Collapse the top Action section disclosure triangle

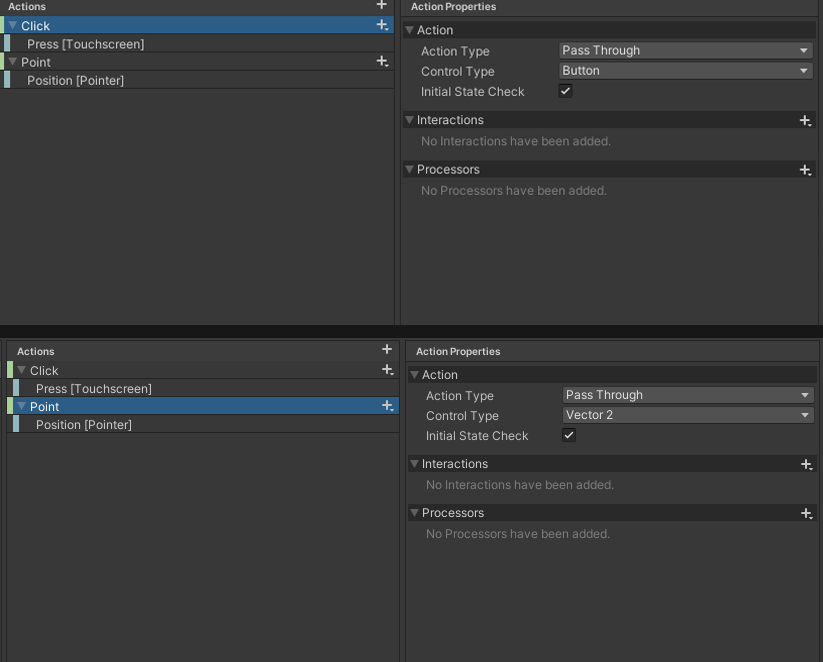point(409,30)
